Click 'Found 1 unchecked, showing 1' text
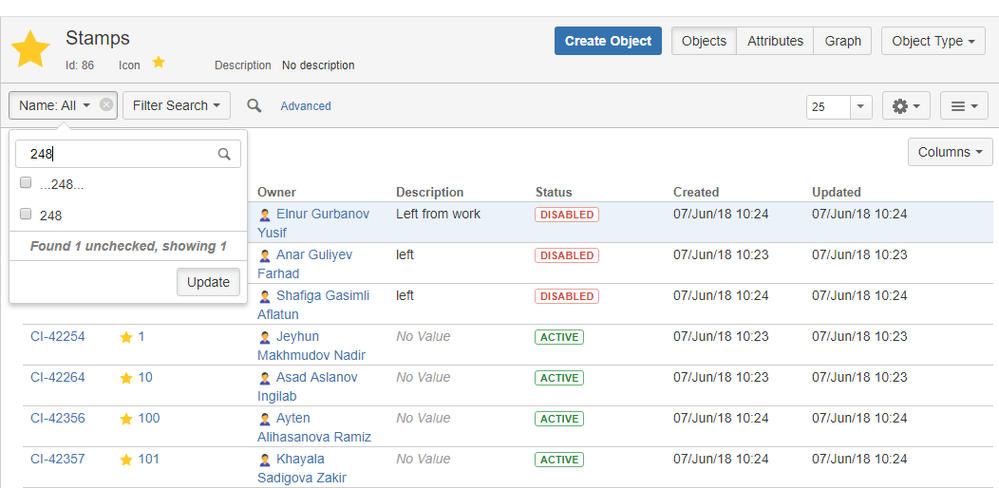 128,246
